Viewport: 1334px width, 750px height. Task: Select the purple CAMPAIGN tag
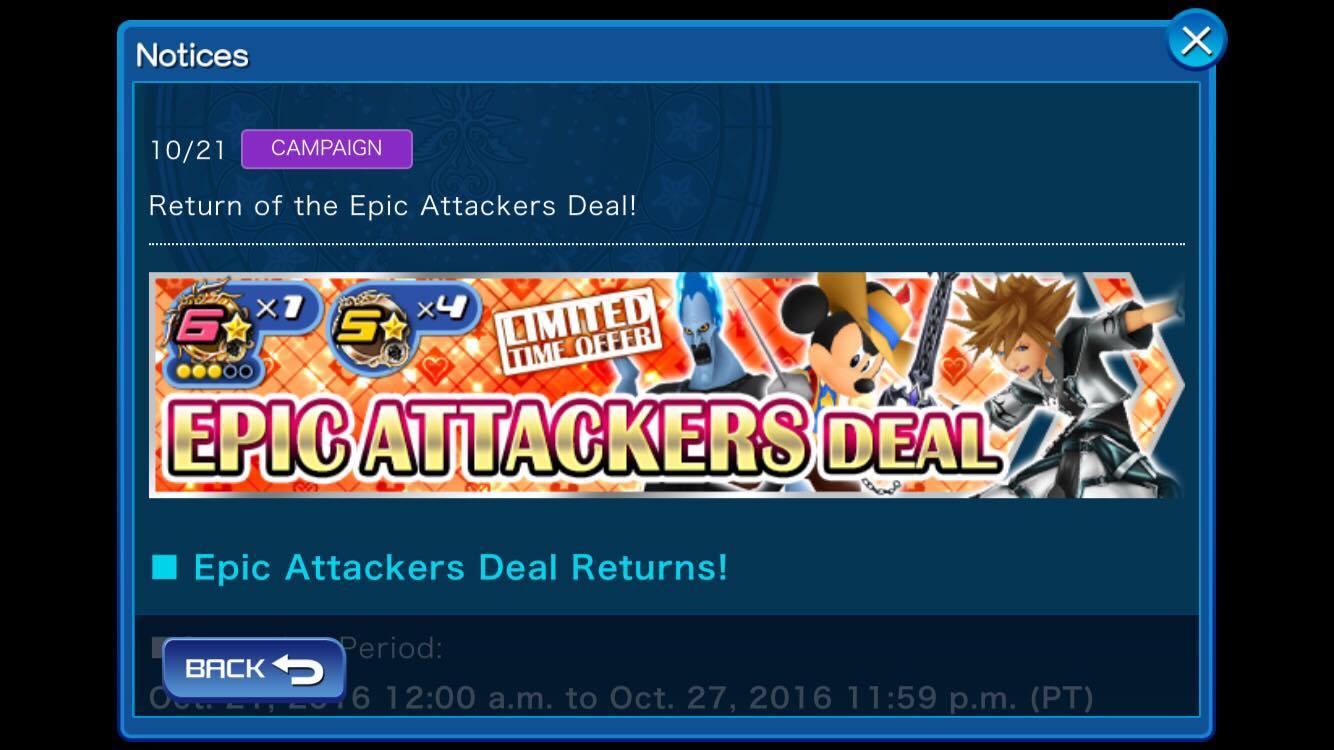coord(327,148)
